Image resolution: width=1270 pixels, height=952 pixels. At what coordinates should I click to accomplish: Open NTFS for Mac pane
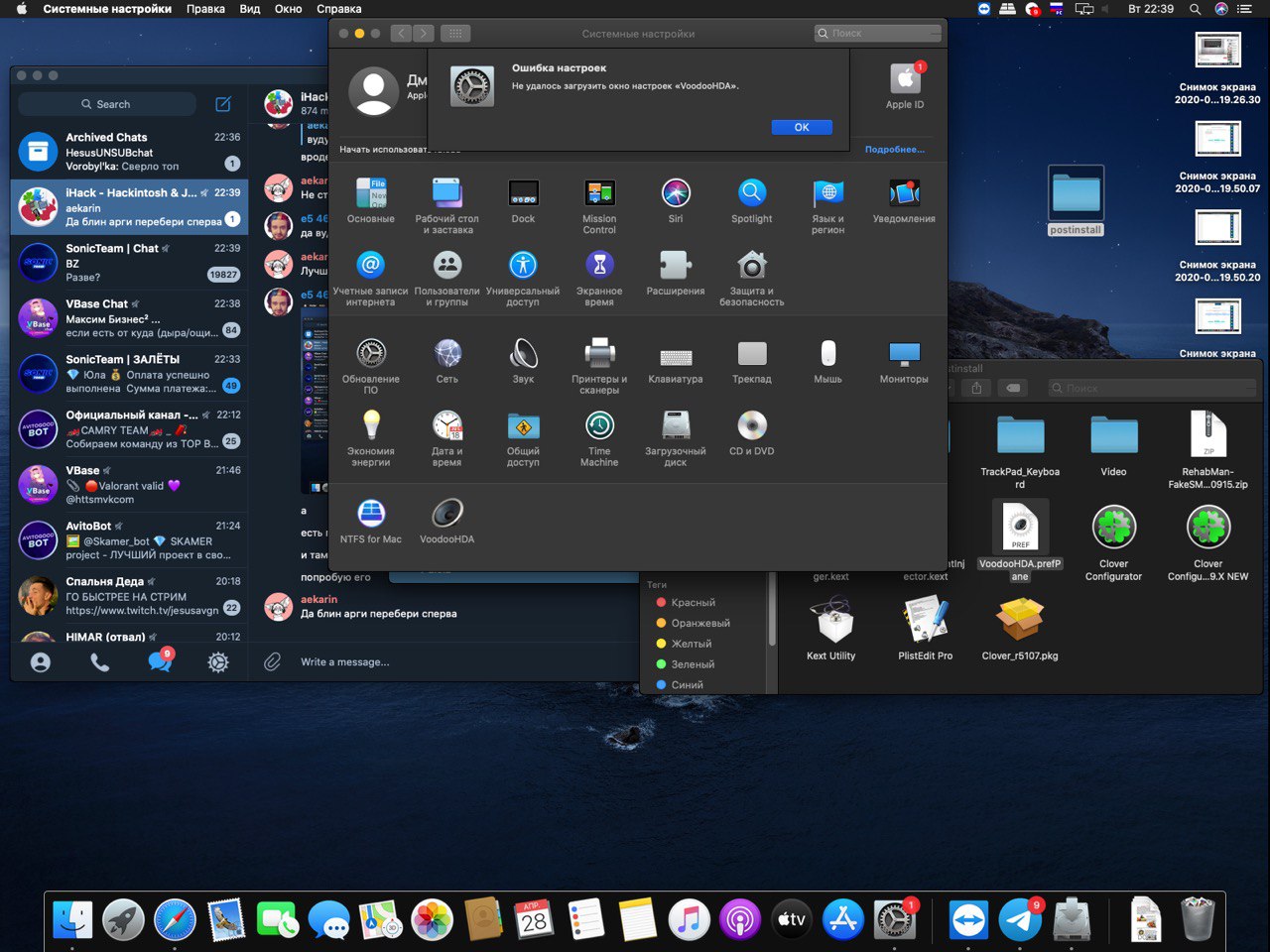click(371, 521)
